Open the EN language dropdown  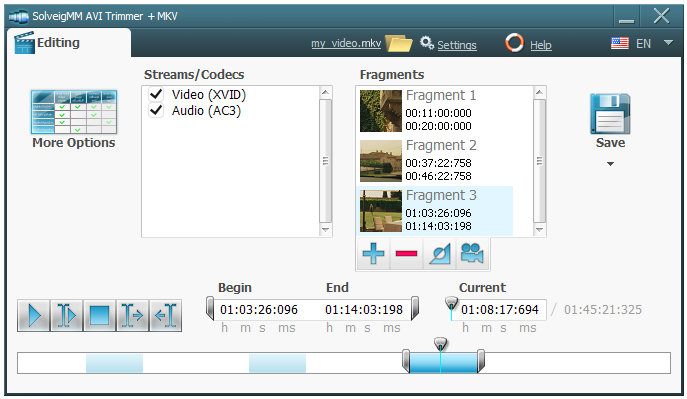[668, 43]
